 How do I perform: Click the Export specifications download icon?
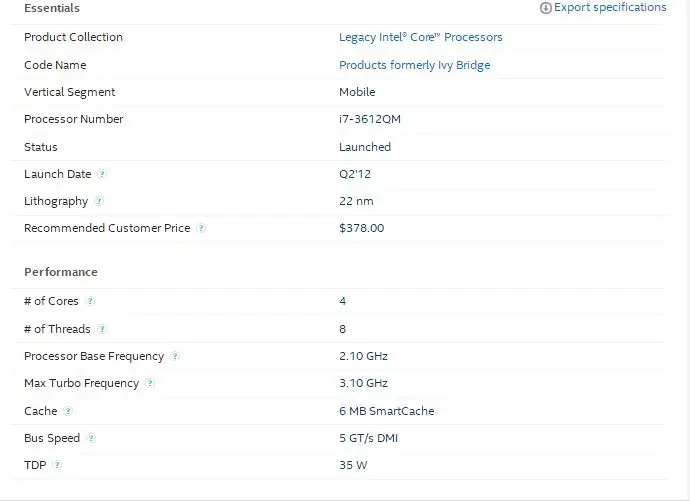coord(546,8)
